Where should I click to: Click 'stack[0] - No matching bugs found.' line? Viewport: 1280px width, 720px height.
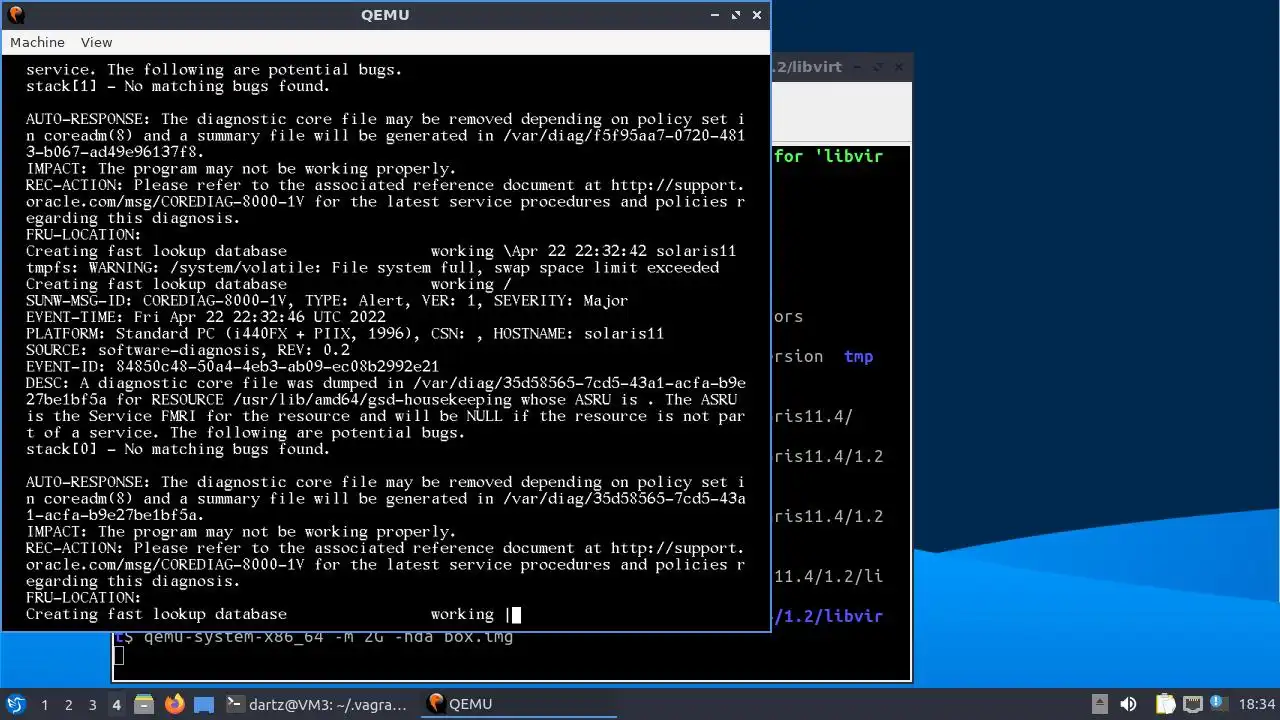[x=178, y=449]
